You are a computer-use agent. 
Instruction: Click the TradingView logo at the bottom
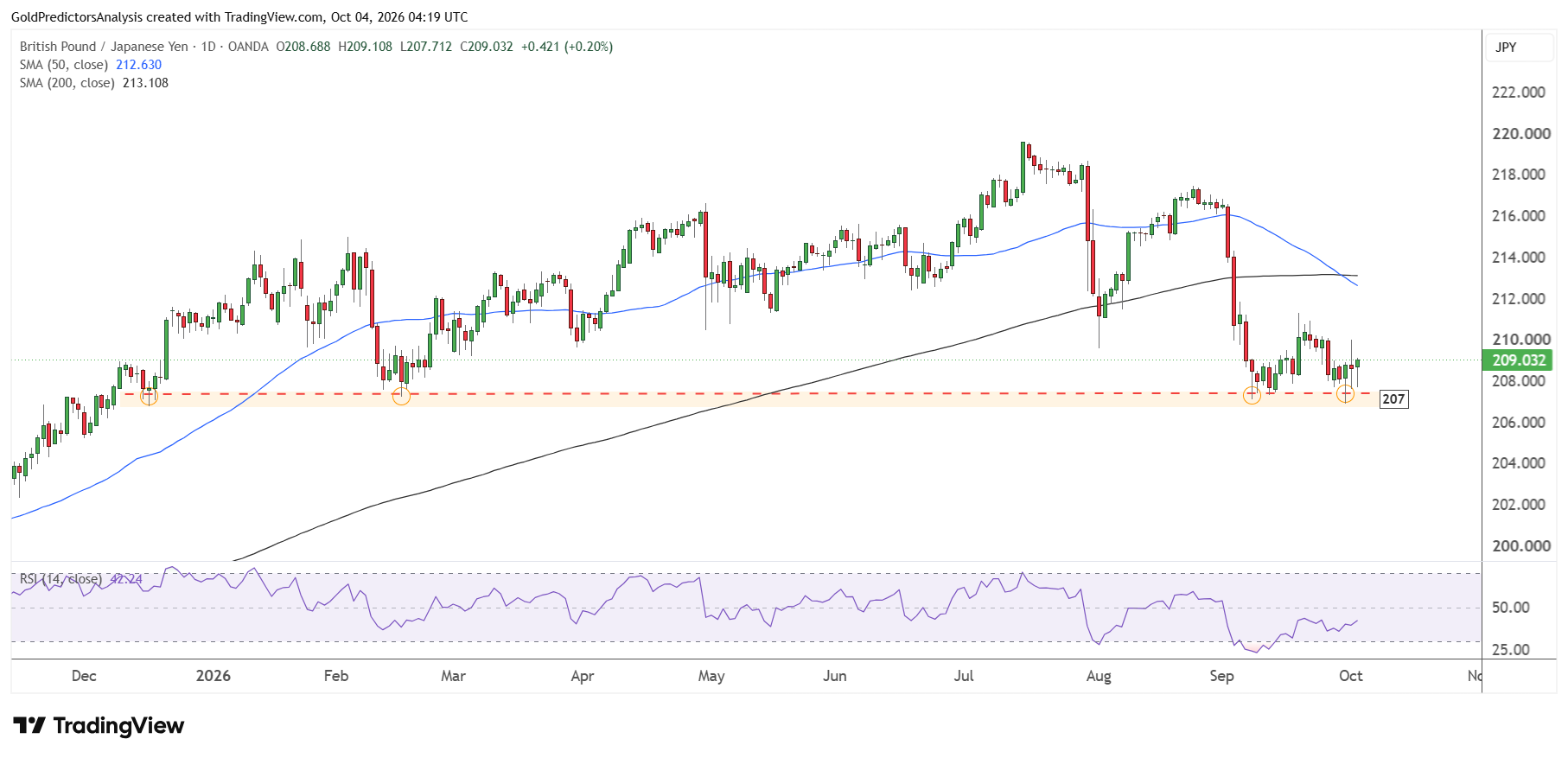click(99, 725)
